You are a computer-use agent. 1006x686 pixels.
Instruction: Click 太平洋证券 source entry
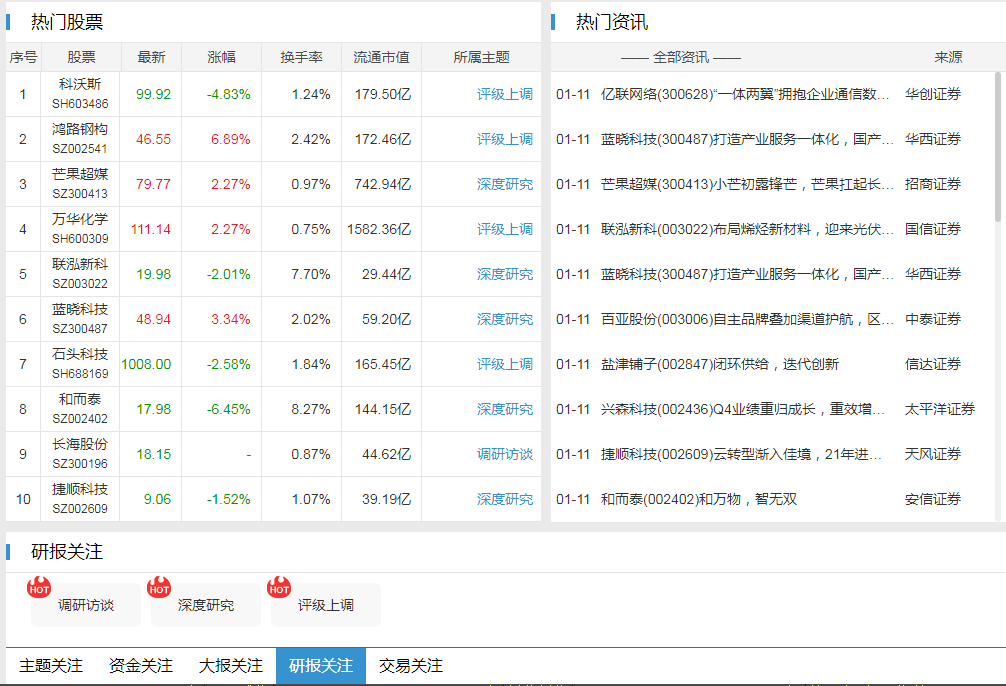tap(940, 409)
